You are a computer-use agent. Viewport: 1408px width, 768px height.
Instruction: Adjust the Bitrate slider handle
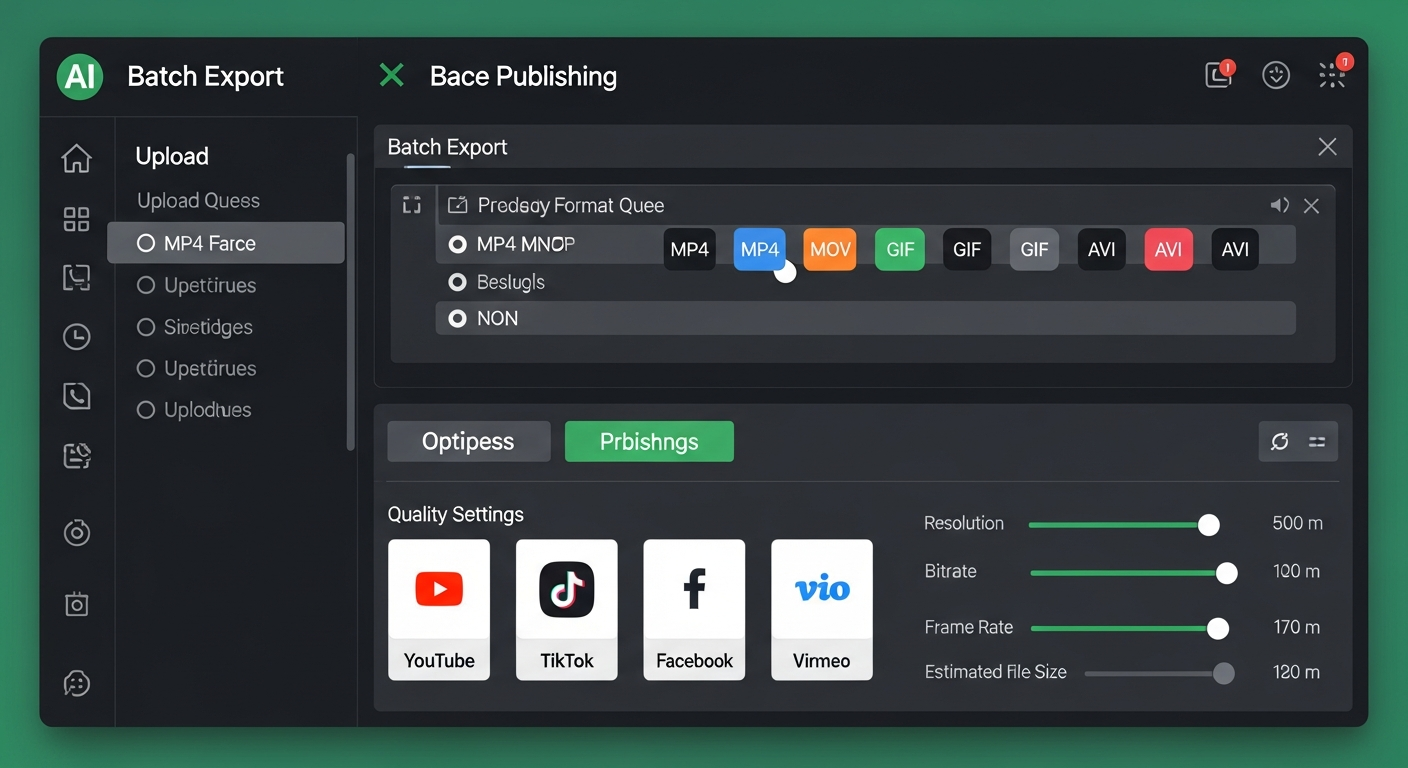(x=1227, y=573)
